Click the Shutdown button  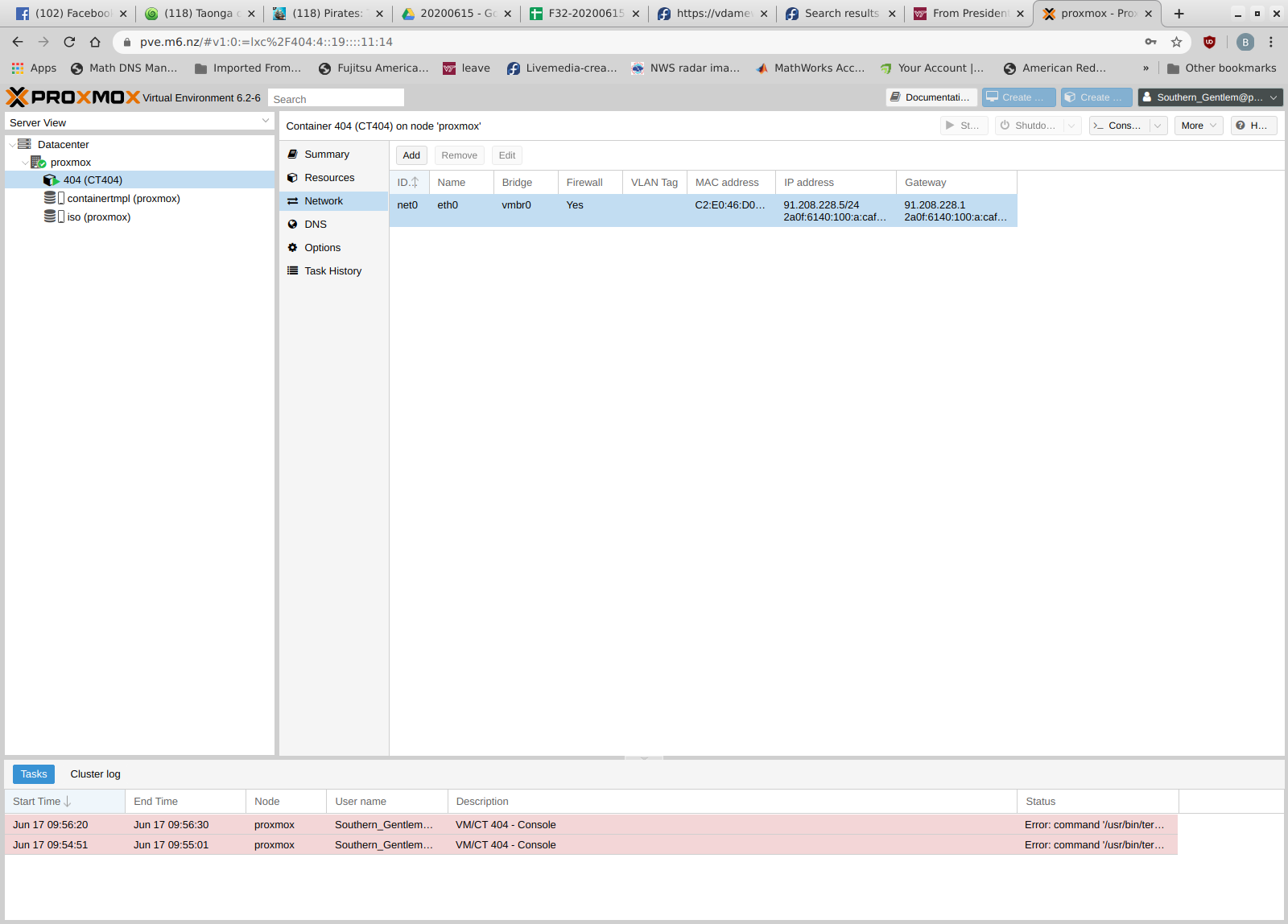1029,126
